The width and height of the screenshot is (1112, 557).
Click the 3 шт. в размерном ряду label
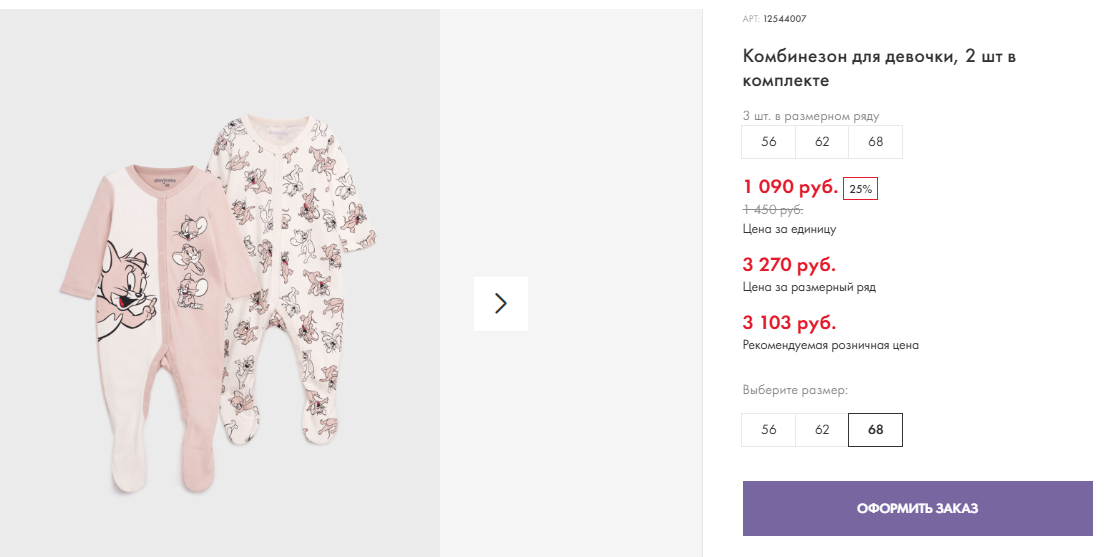811,116
